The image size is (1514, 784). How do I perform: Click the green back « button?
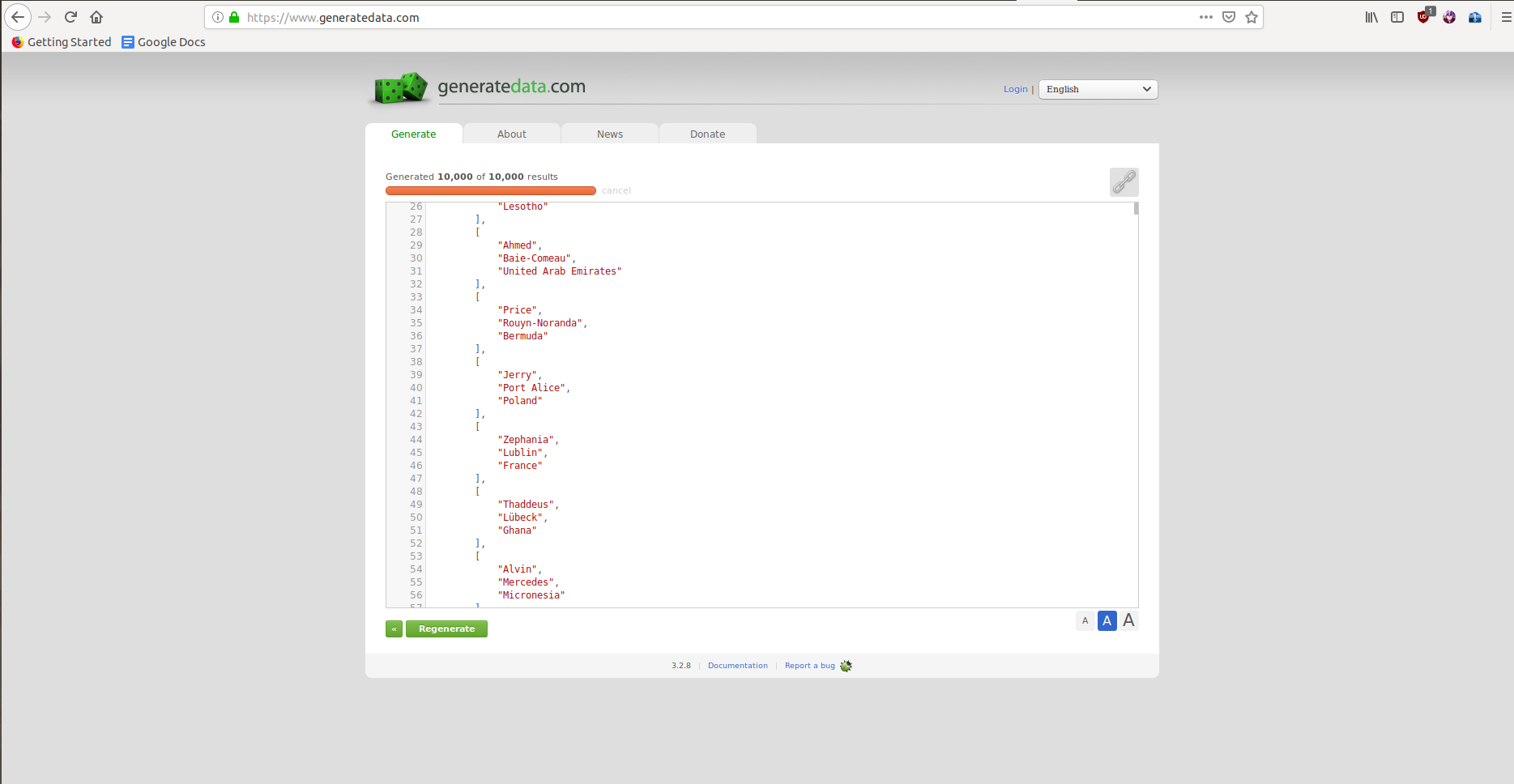coord(394,629)
